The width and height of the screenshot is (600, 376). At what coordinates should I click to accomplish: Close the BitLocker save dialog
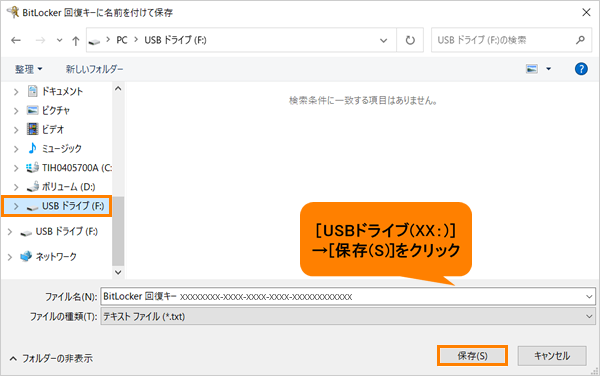(x=586, y=12)
